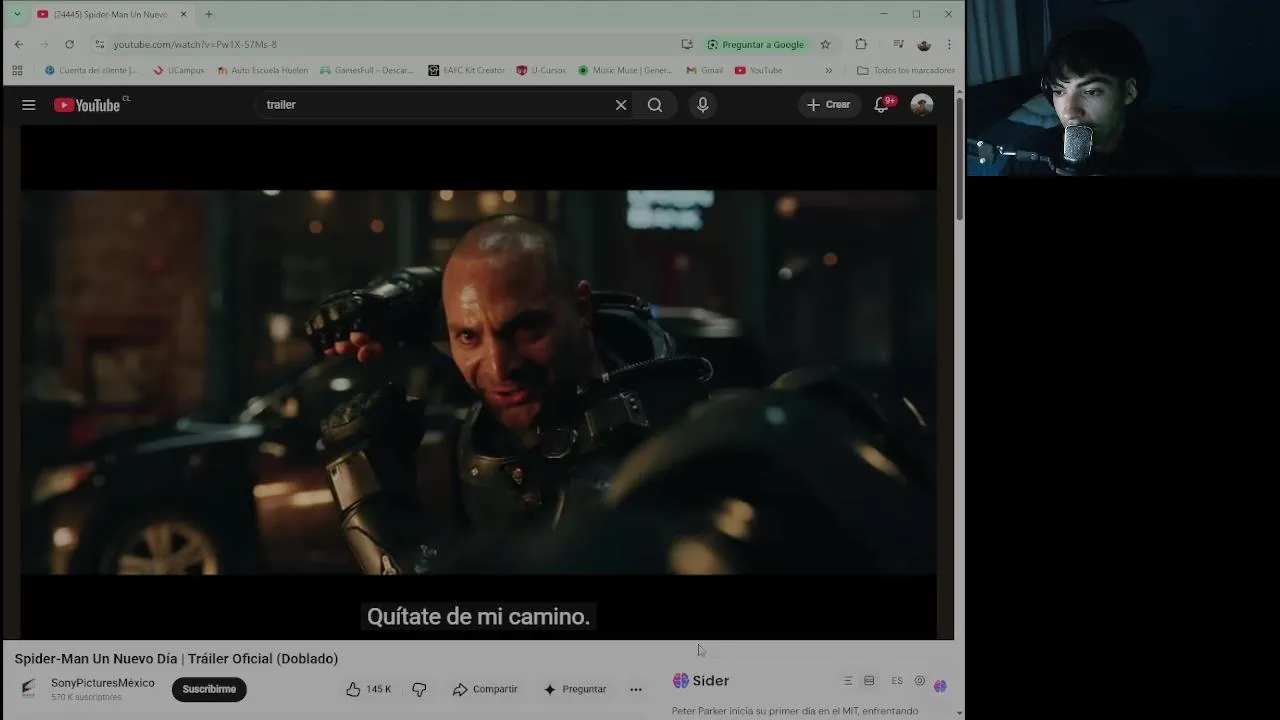1280x720 pixels.
Task: Open Gmail bookmark
Action: pyautogui.click(x=704, y=70)
